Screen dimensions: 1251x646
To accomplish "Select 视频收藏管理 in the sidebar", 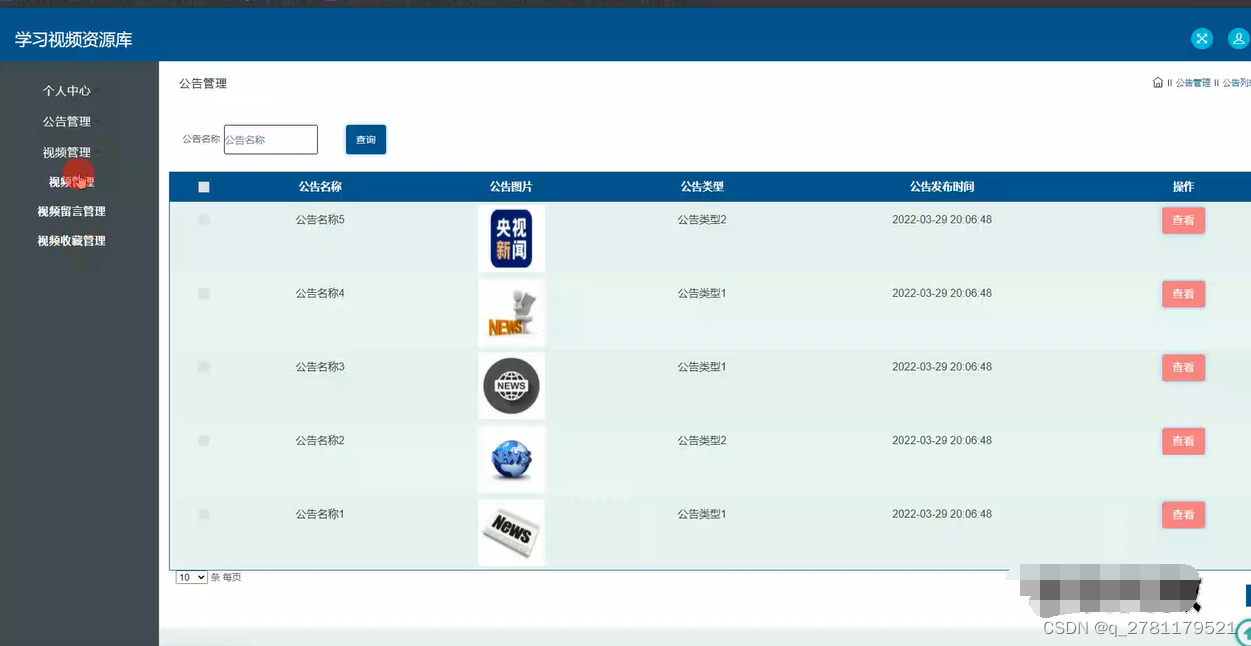I will (x=71, y=240).
